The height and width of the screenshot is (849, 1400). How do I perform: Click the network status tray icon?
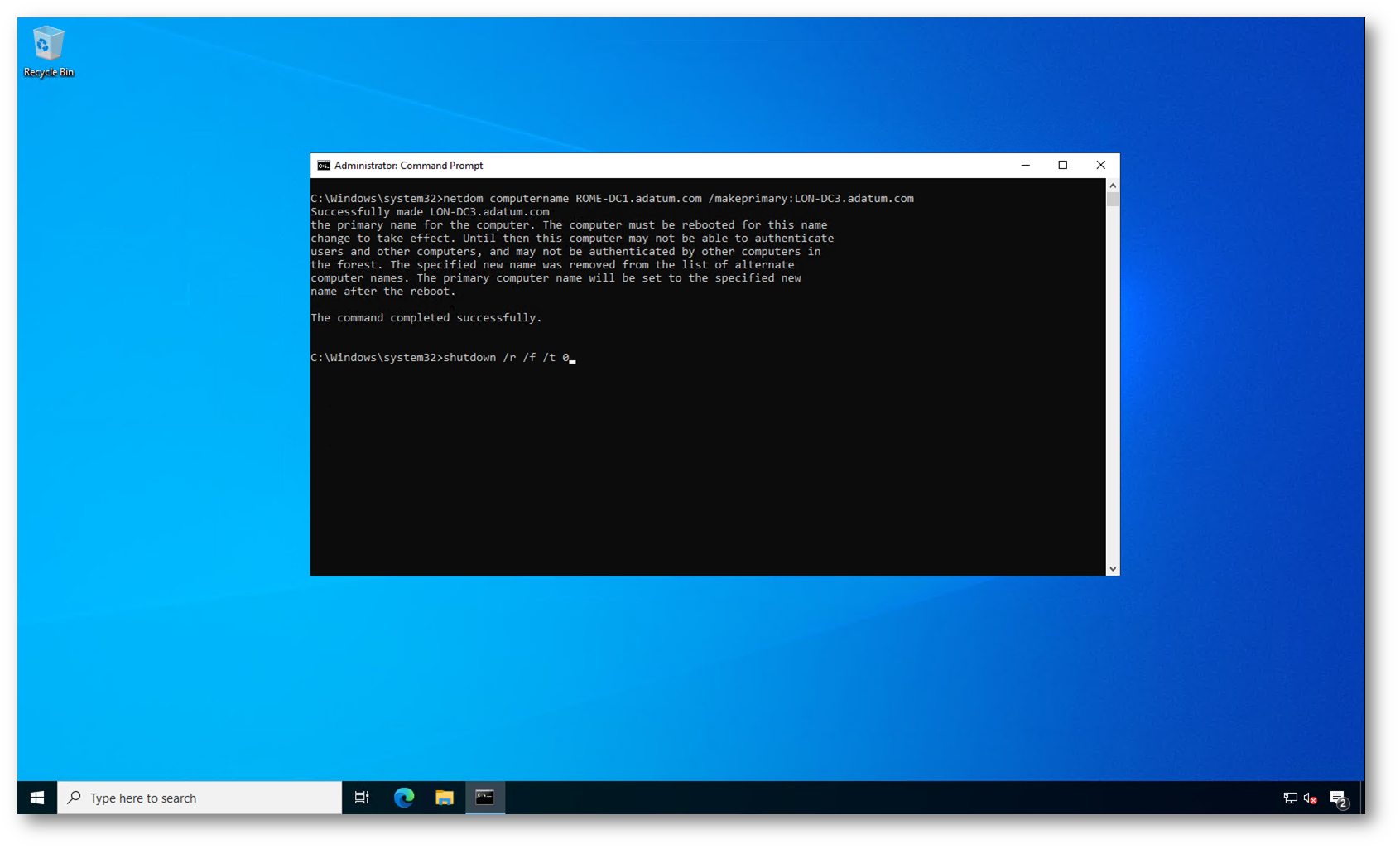click(1290, 798)
